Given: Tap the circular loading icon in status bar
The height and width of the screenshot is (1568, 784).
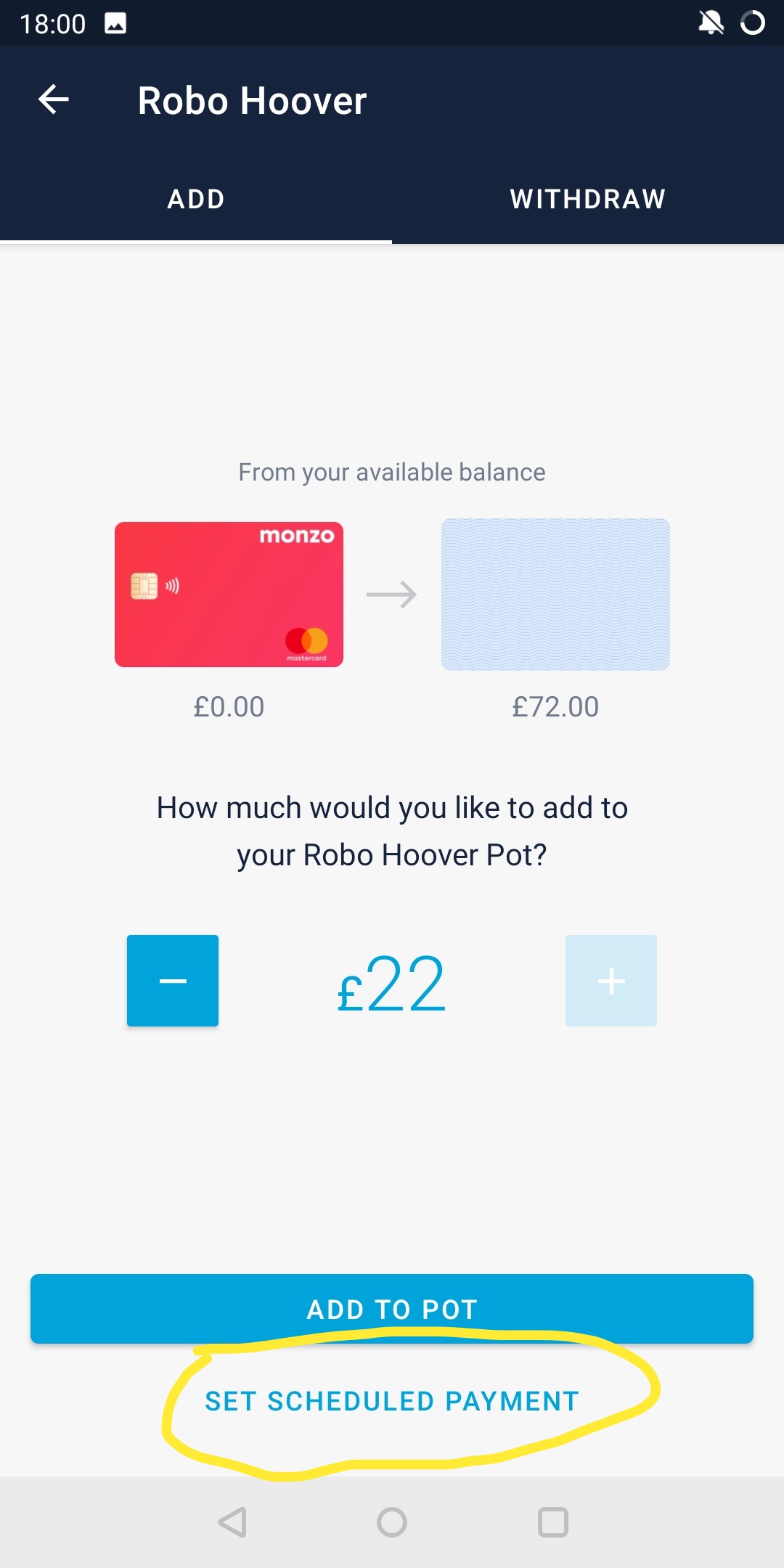Looking at the screenshot, I should tap(753, 23).
